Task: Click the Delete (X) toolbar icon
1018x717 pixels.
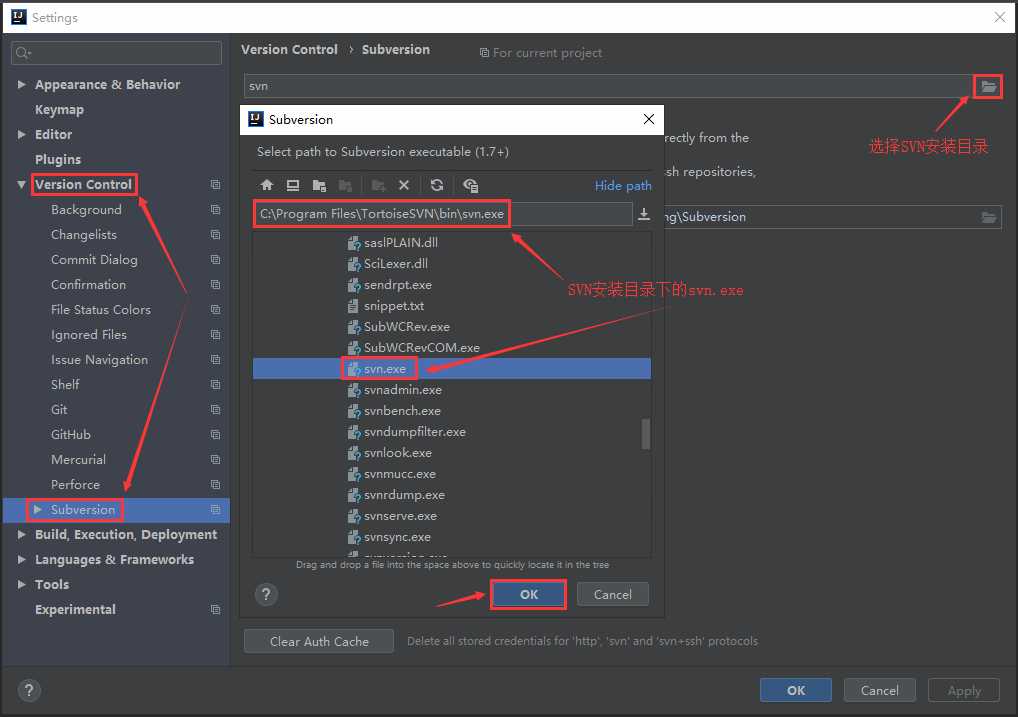Action: [404, 185]
